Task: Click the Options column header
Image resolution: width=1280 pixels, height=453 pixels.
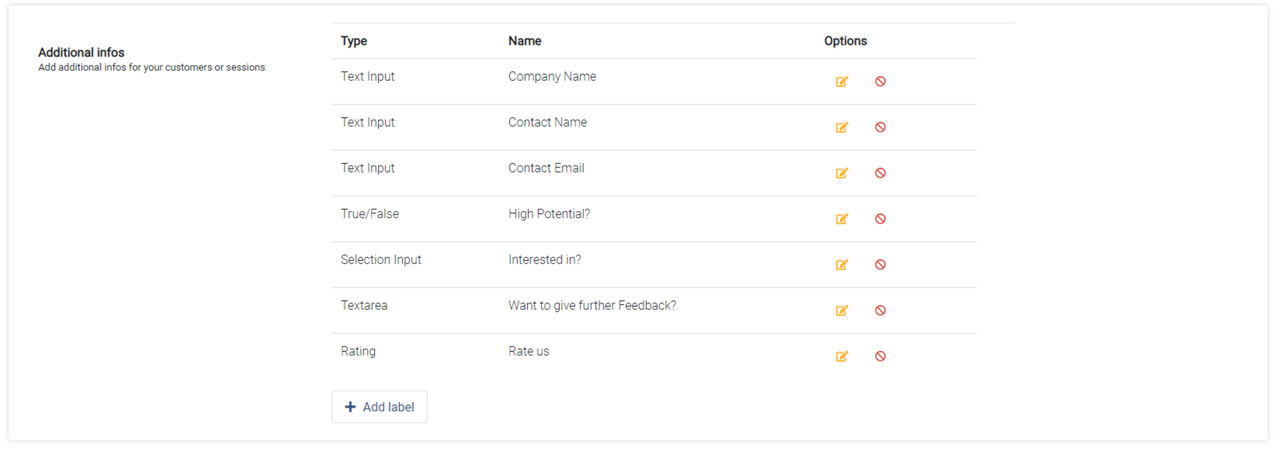Action: (846, 41)
